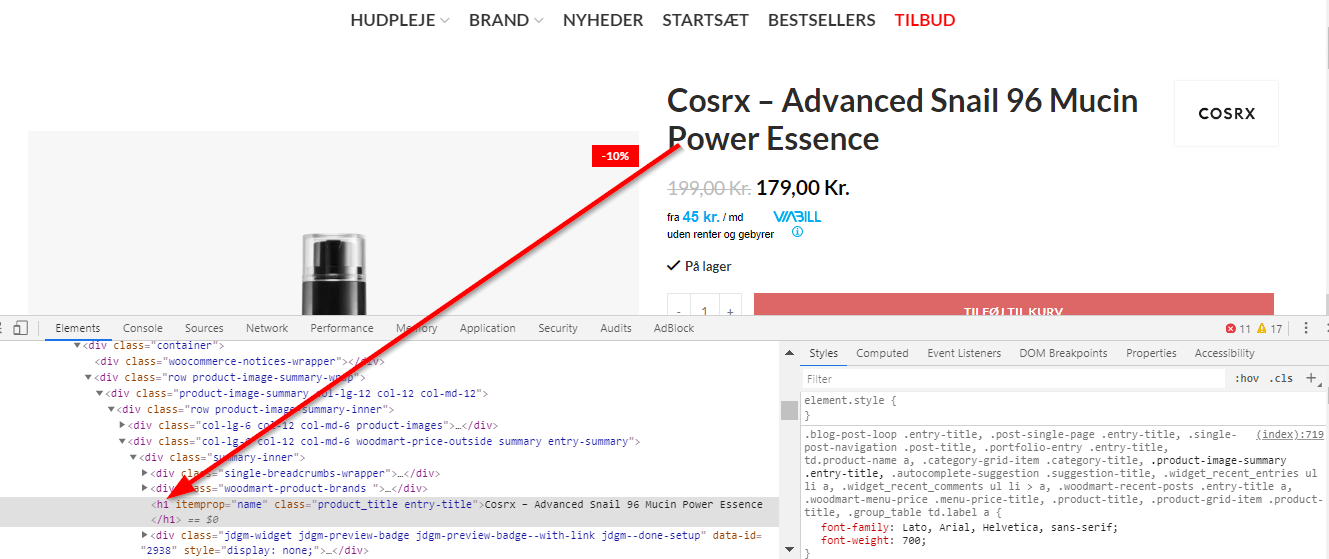Click the ViaBill logo
Viewport: 1329px width, 559px height.
(x=796, y=216)
